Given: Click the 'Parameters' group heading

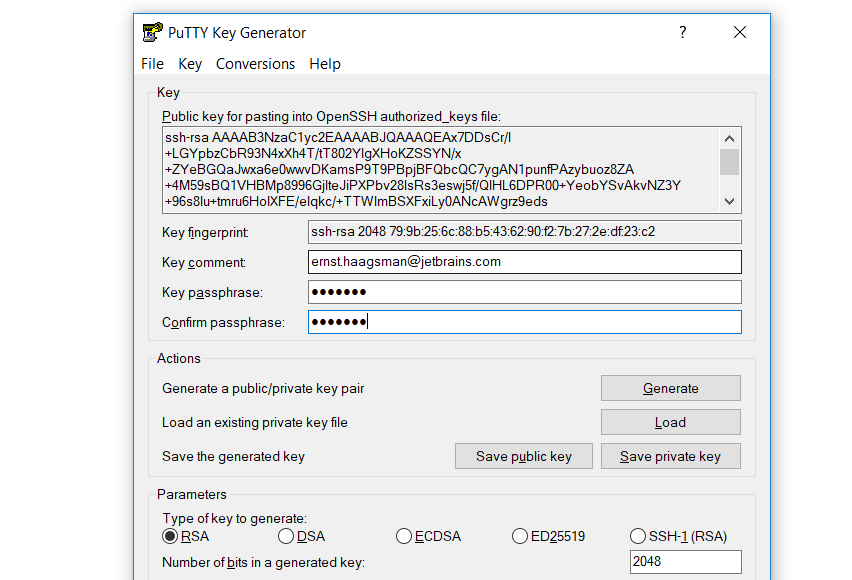Looking at the screenshot, I should pyautogui.click(x=192, y=494).
